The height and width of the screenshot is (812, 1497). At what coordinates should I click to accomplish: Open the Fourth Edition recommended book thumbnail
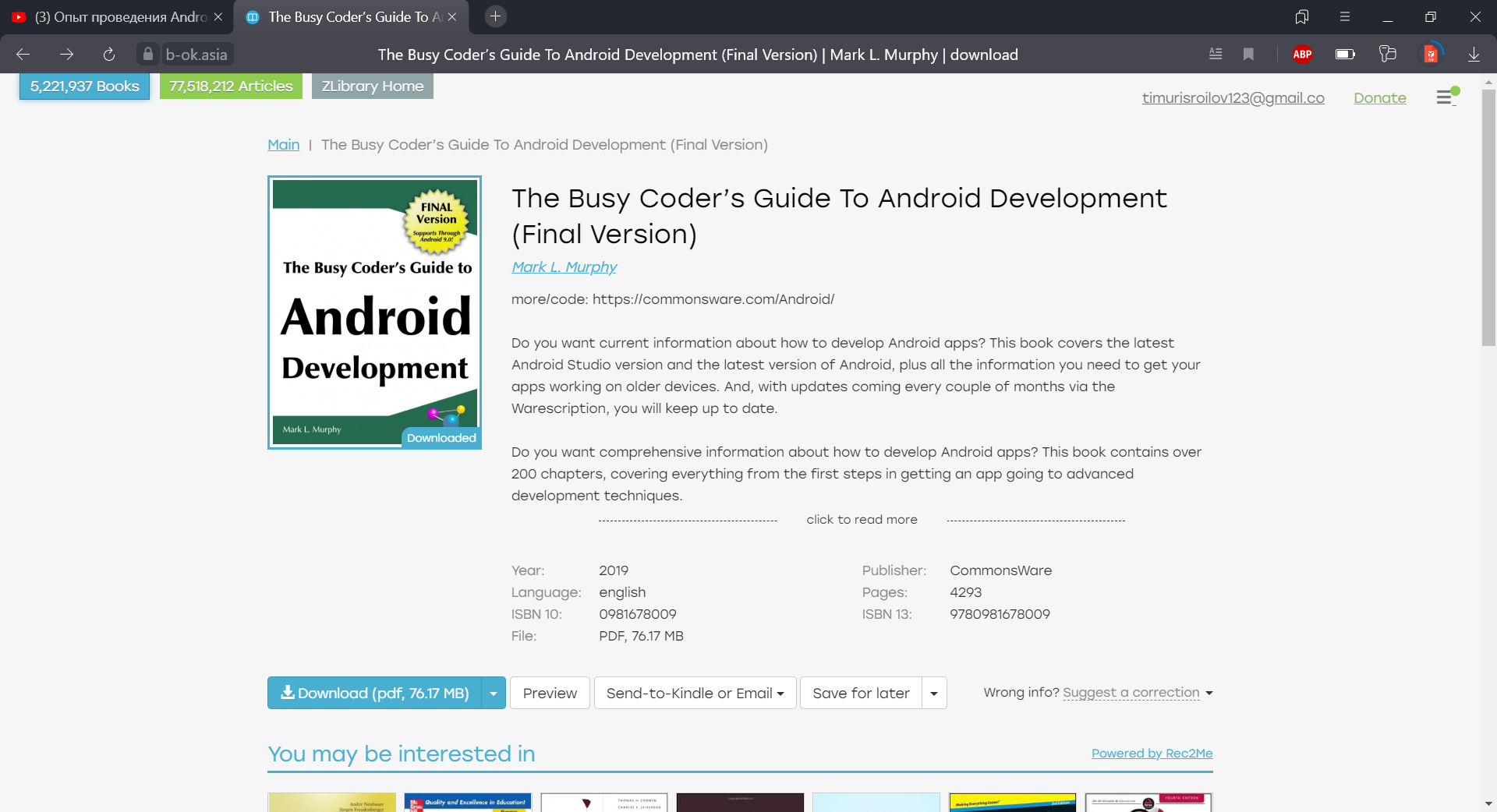[1148, 802]
